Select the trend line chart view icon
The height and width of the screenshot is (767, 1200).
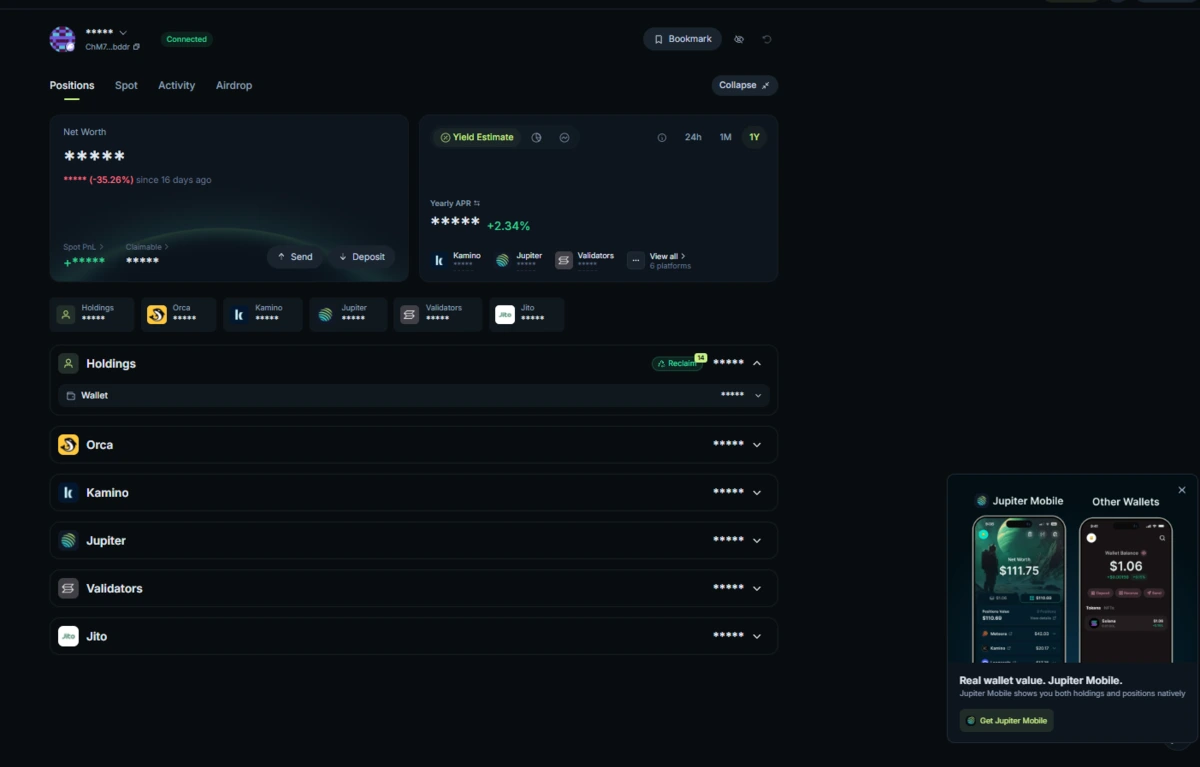click(x=565, y=137)
